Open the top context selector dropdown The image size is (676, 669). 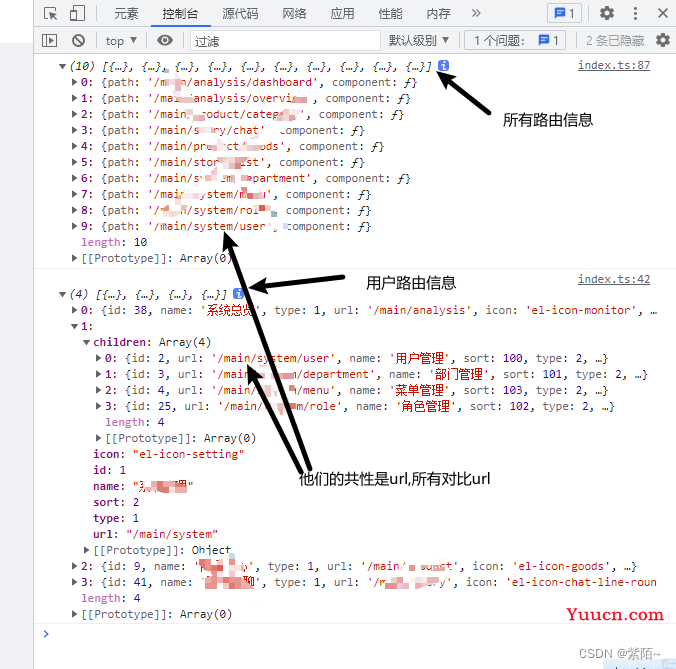click(x=121, y=41)
